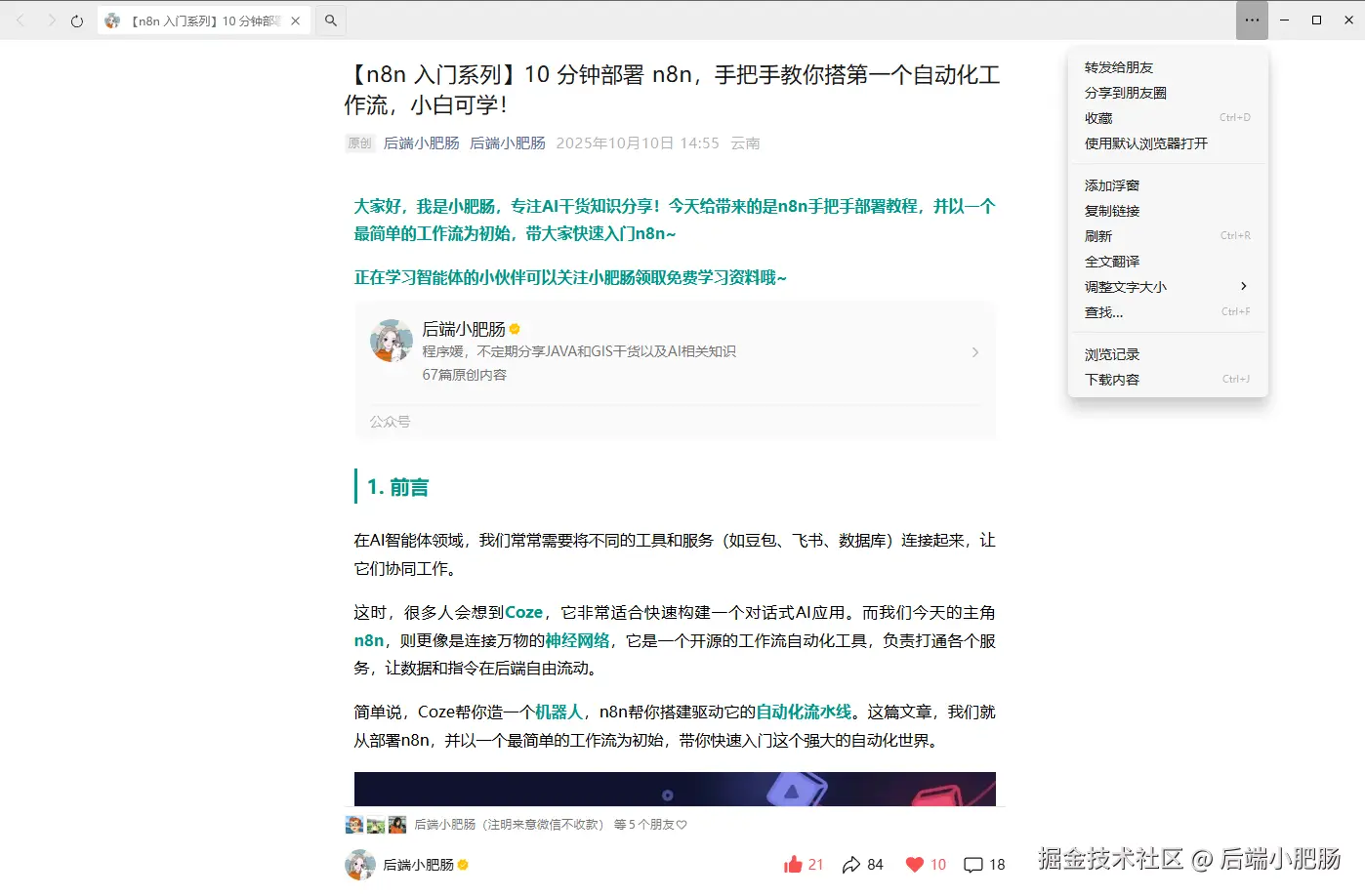
Task: Choose 刷新 in the dropdown menu
Action: [1168, 236]
